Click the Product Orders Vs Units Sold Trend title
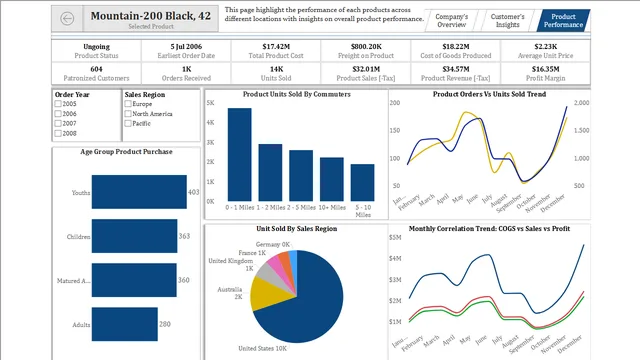640x360 pixels. click(x=489, y=94)
